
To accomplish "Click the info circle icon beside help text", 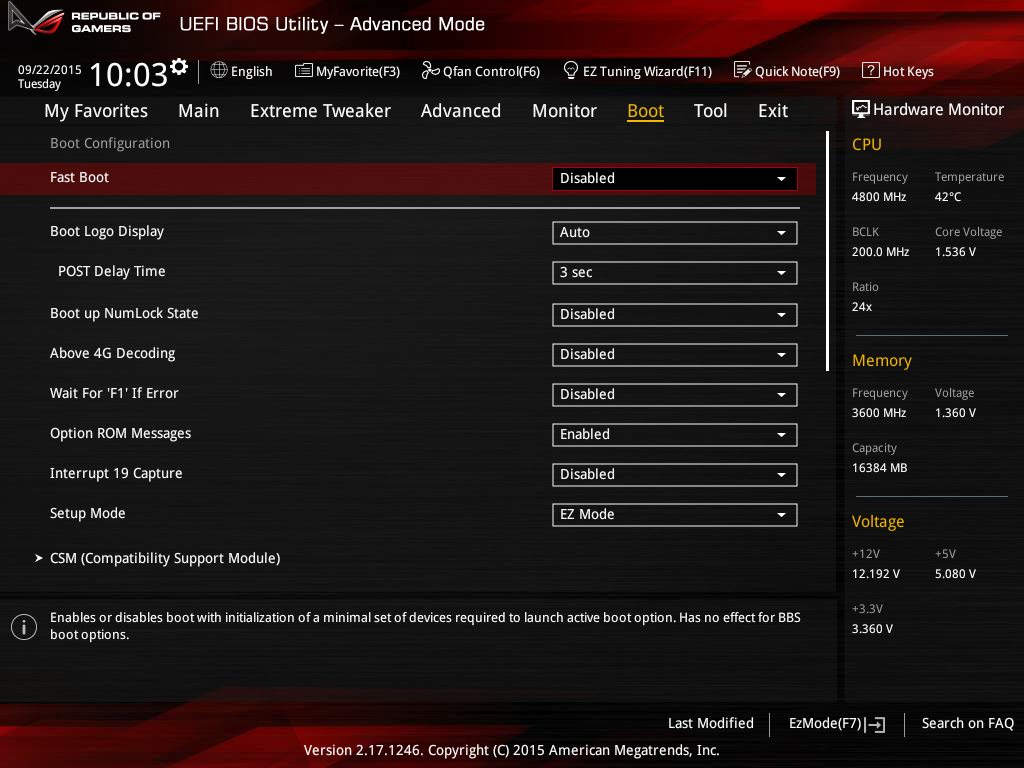I will pos(24,627).
